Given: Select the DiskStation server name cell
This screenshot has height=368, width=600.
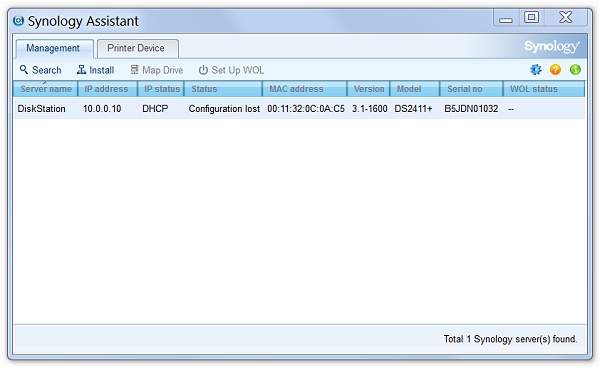Looking at the screenshot, I should point(41,109).
